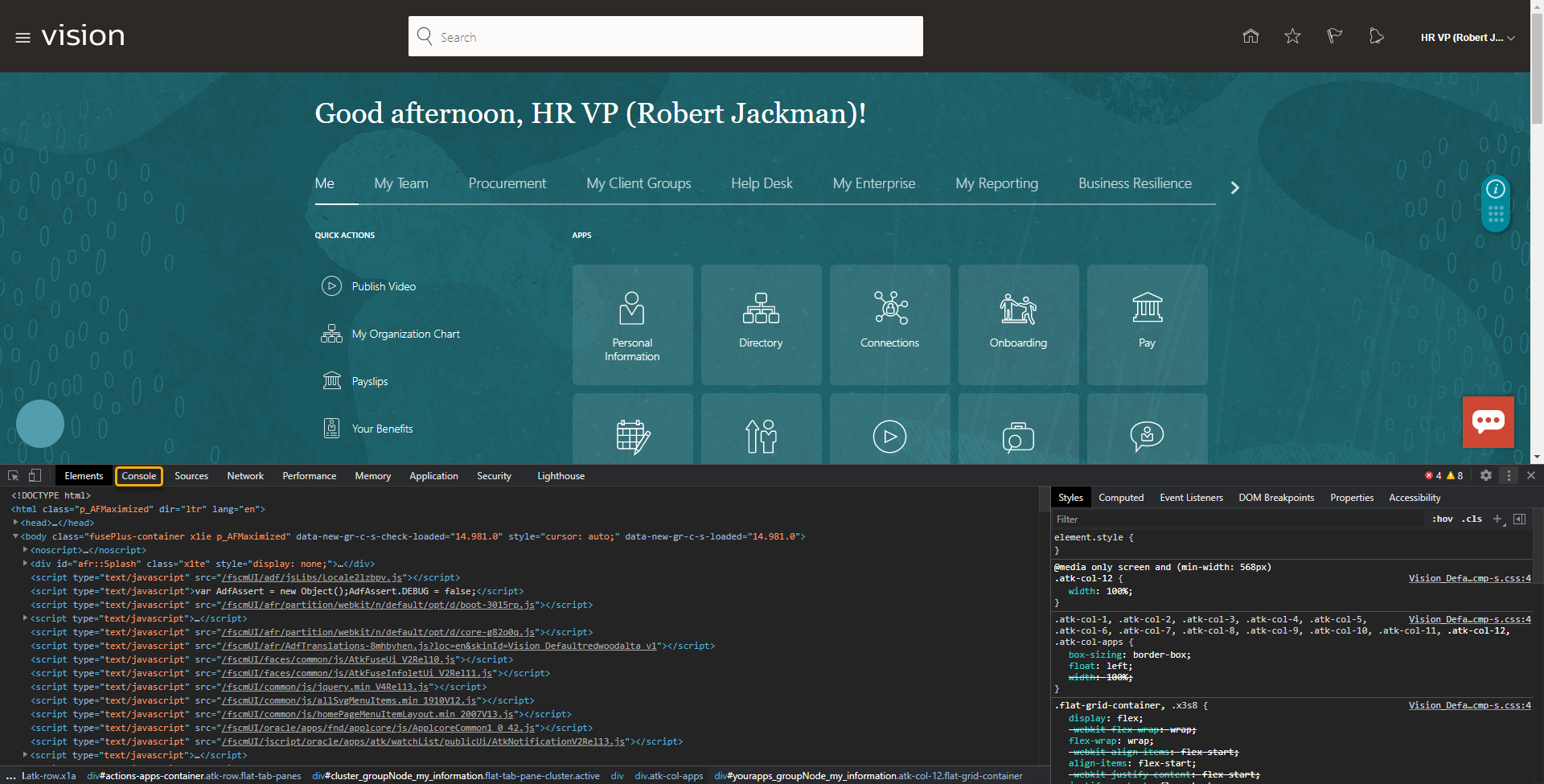Switch to My Client Groups tab
Image resolution: width=1544 pixels, height=784 pixels.
[x=639, y=183]
